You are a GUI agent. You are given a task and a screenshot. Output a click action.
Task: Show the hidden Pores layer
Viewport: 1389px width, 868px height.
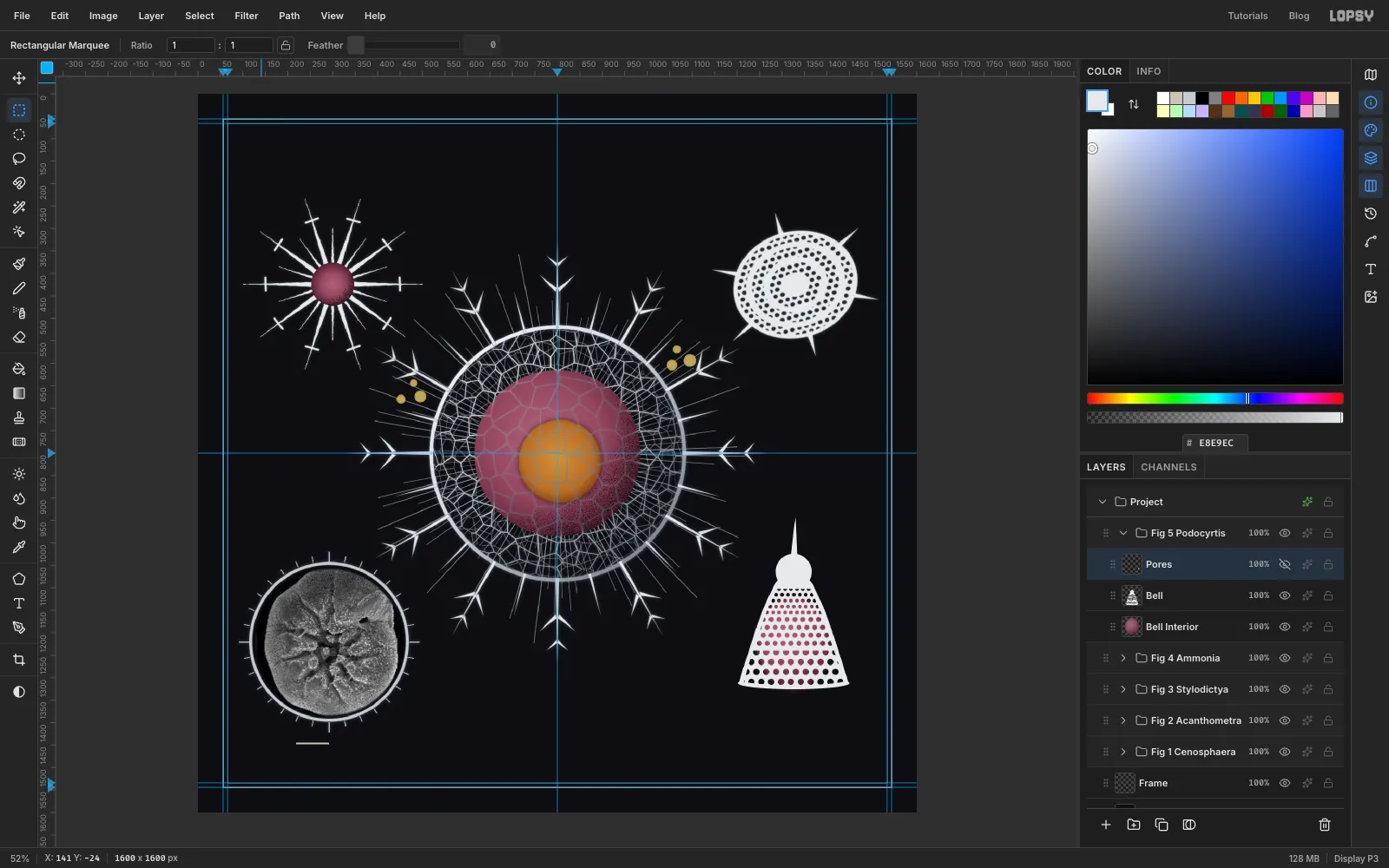tap(1285, 564)
